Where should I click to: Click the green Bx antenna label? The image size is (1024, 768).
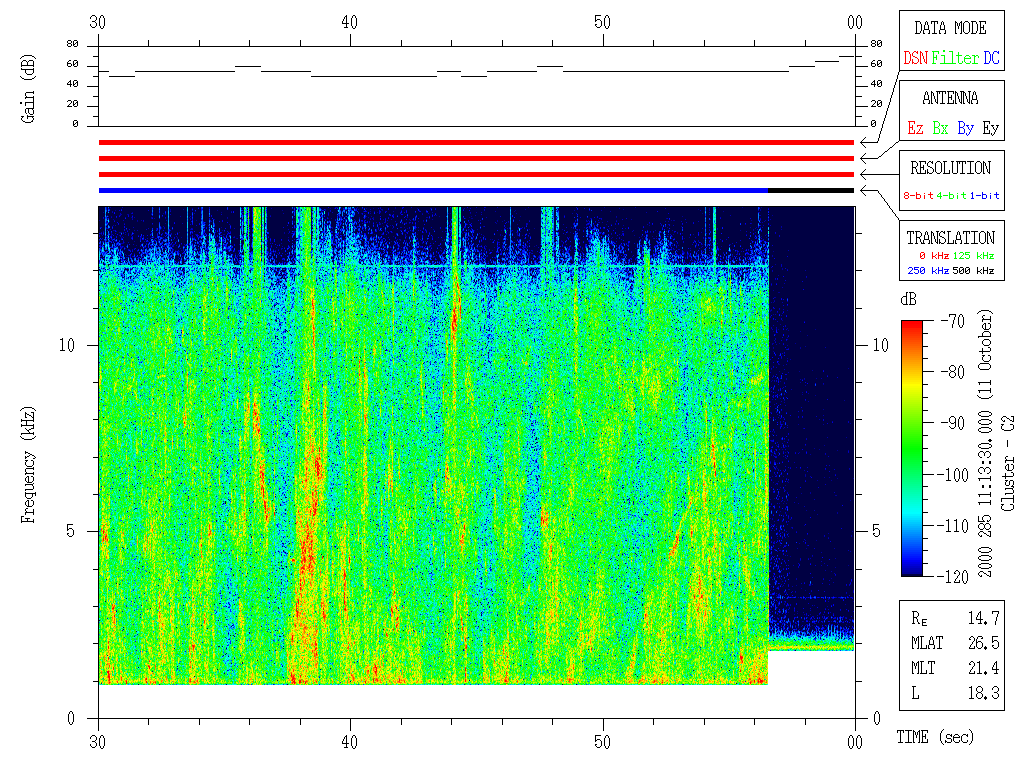point(940,129)
